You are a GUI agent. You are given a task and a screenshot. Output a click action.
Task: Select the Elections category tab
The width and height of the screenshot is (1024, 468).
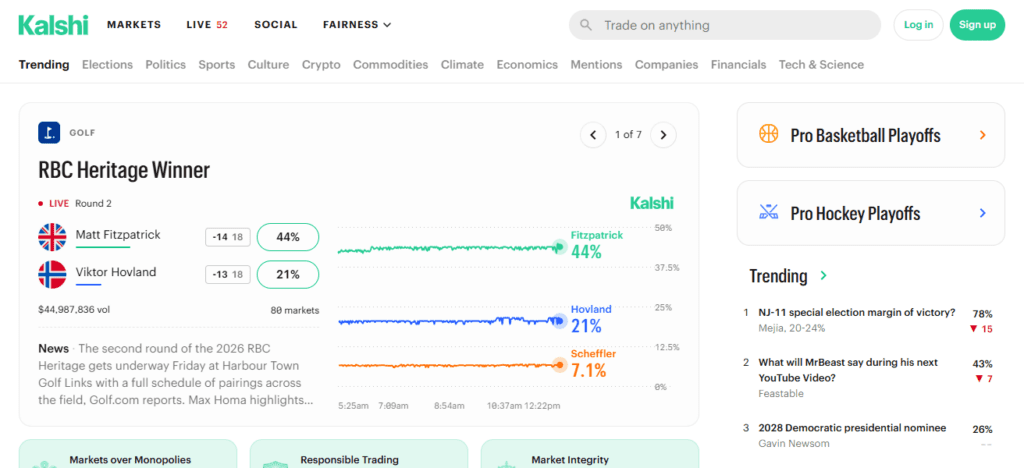tap(107, 65)
